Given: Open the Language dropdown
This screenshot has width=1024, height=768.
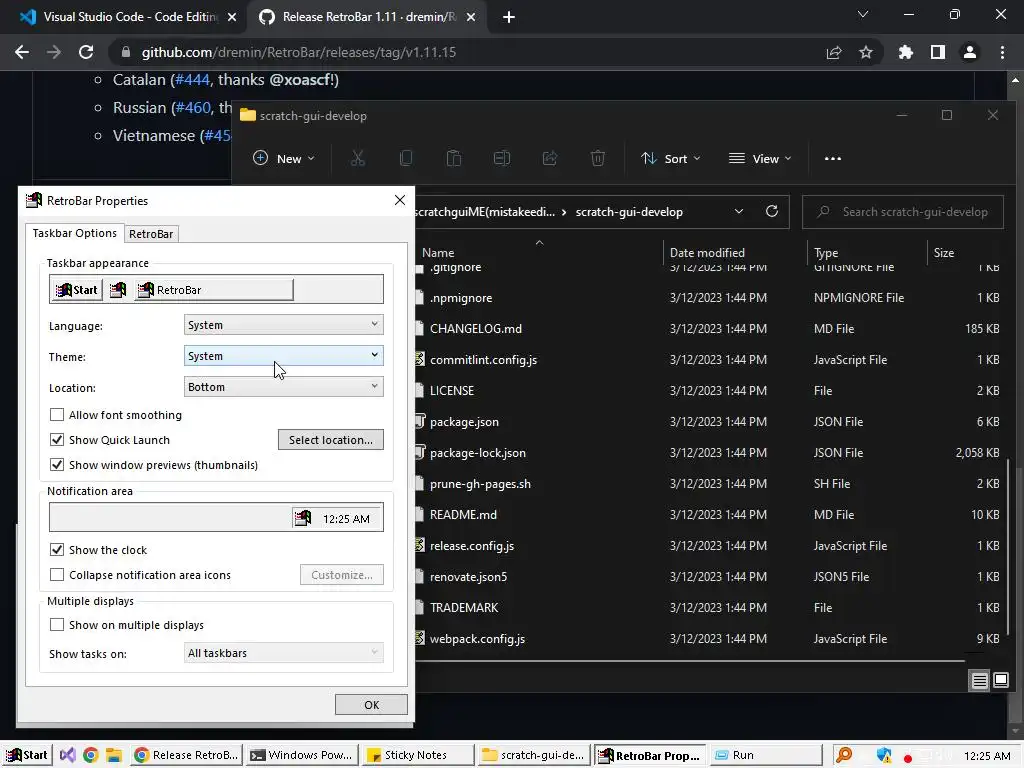Looking at the screenshot, I should tap(283, 325).
